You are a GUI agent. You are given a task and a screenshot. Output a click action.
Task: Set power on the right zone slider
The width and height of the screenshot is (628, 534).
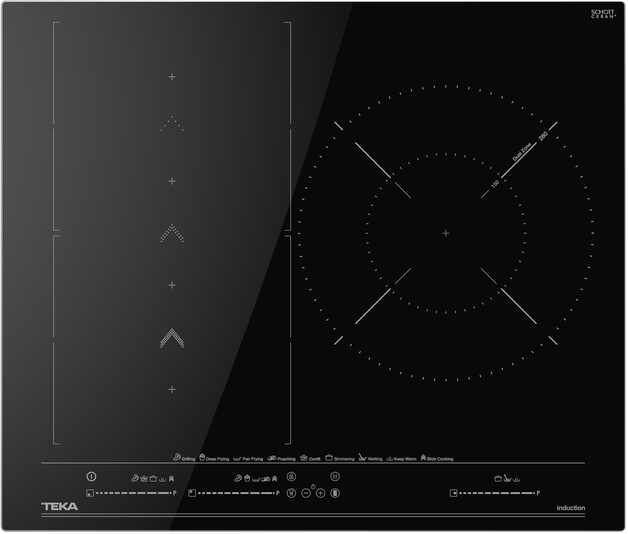[497, 493]
